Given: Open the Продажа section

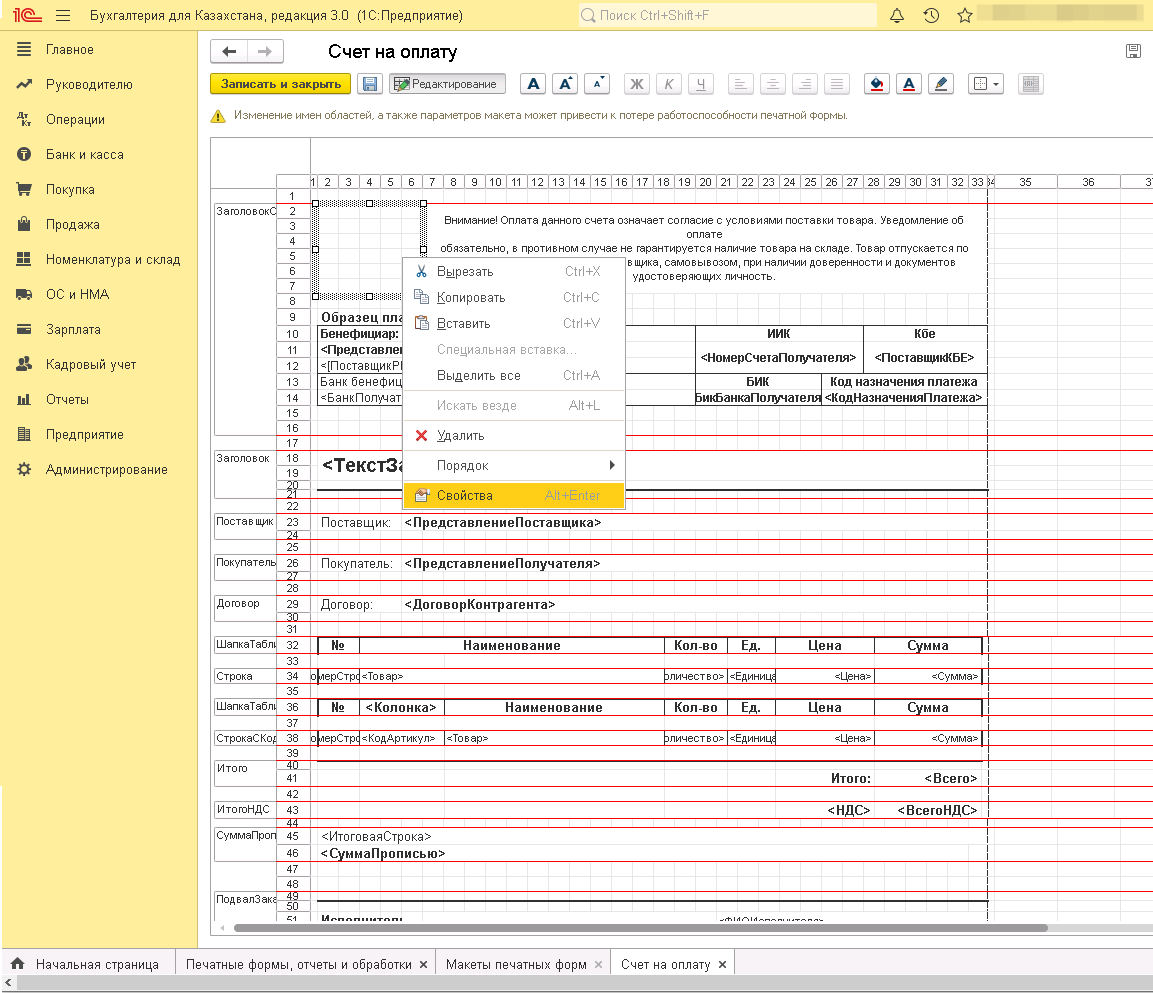Looking at the screenshot, I should pyautogui.click(x=99, y=224).
